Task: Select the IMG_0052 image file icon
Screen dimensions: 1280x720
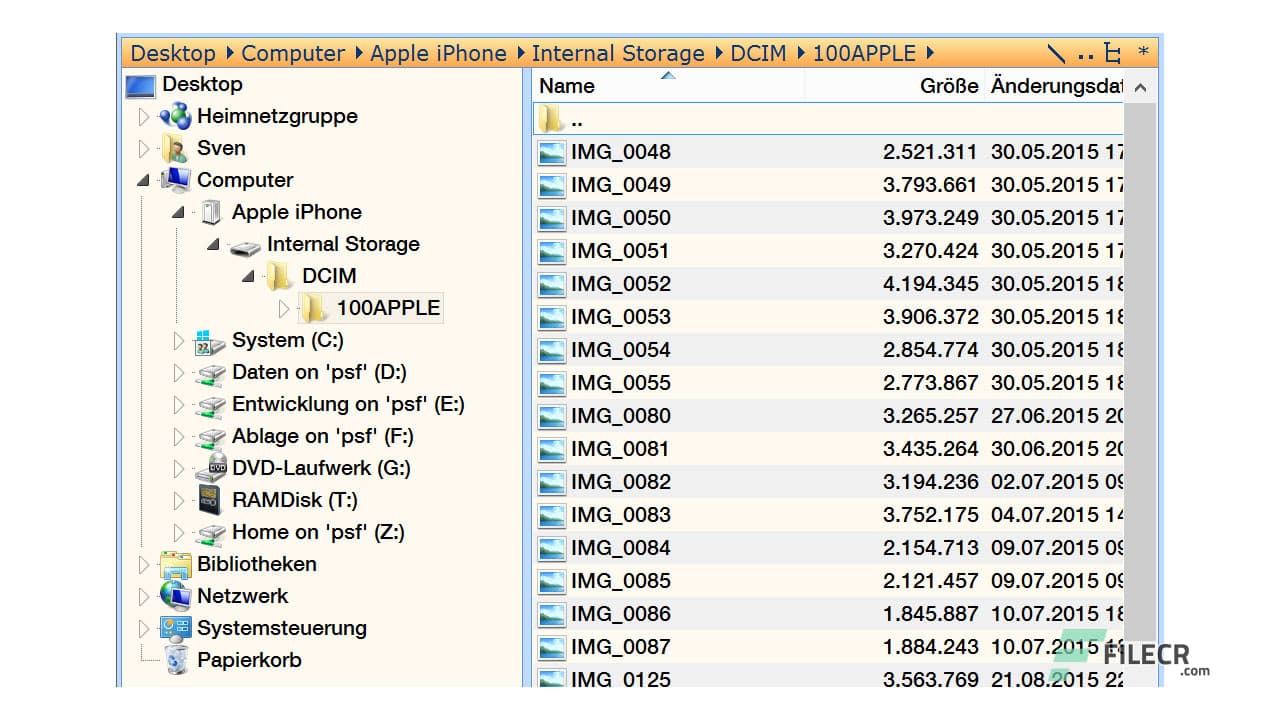Action: (x=552, y=284)
